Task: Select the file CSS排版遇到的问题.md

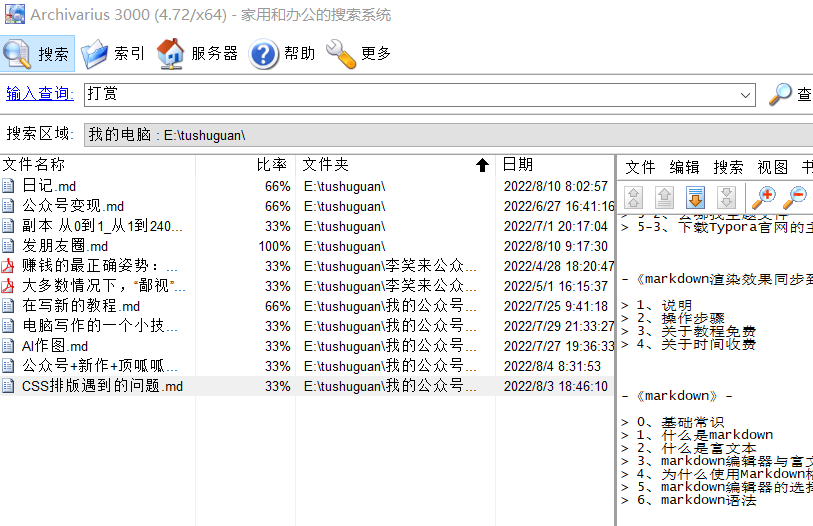Action: 102,386
